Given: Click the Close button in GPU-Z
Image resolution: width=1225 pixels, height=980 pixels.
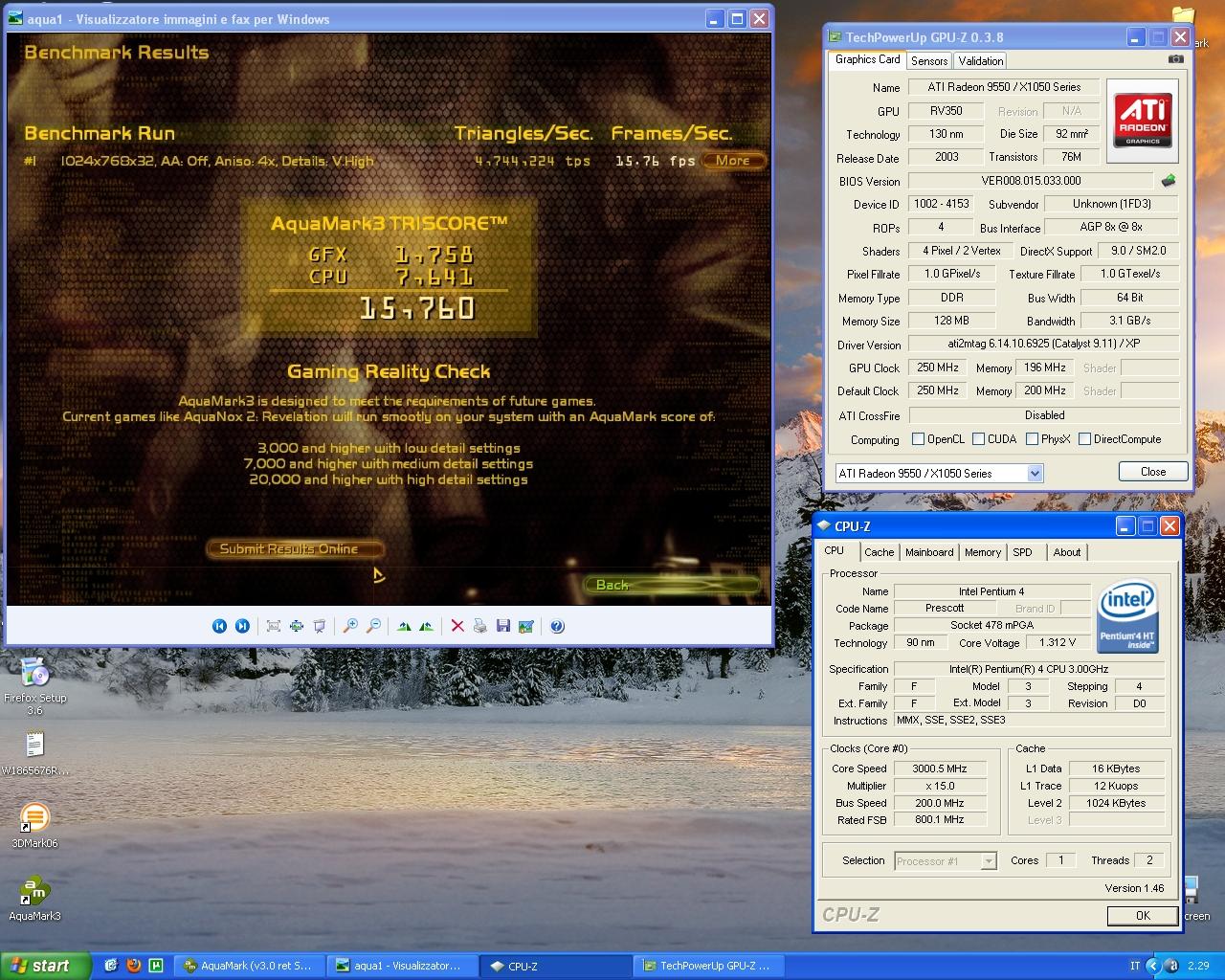Looking at the screenshot, I should pos(1153,472).
